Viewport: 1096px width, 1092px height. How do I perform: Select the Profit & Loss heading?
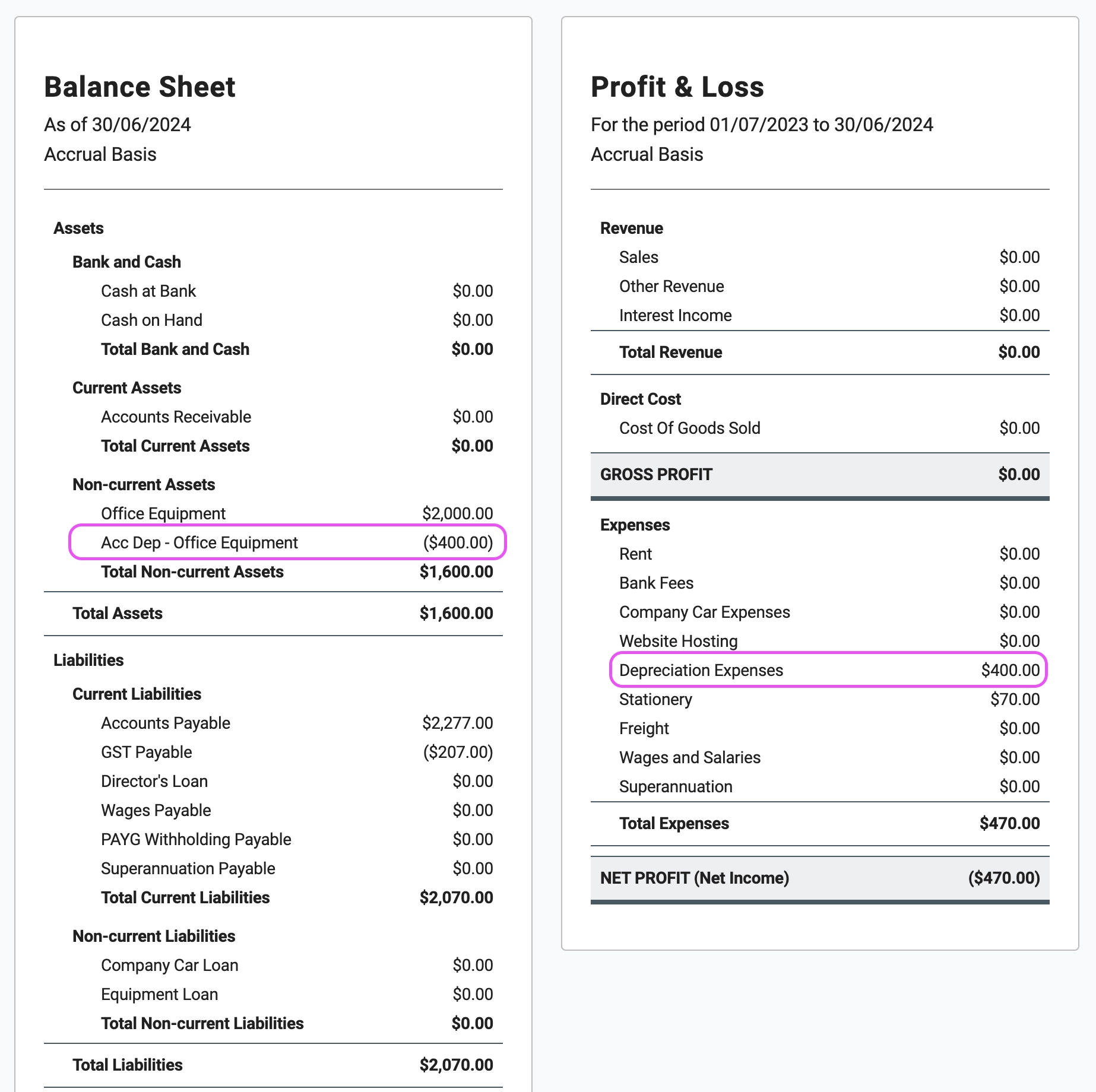[677, 87]
